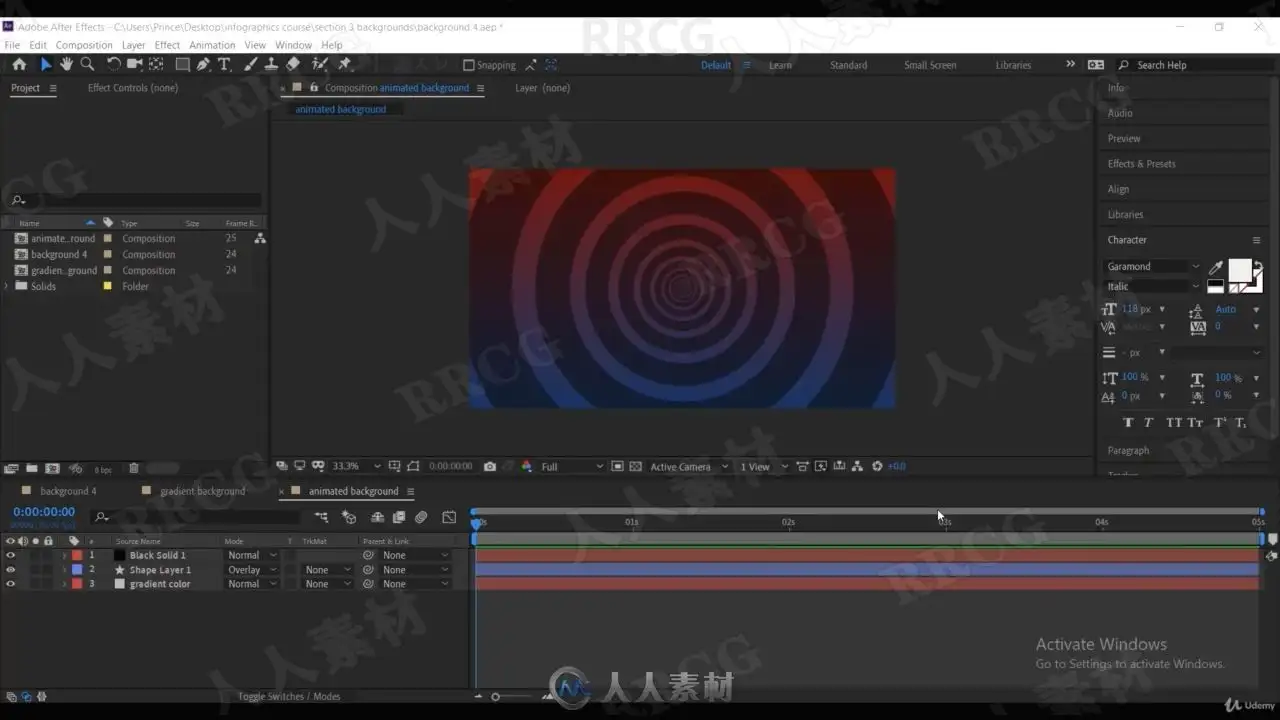The height and width of the screenshot is (720, 1280).
Task: Open the Composition menu
Action: point(84,45)
